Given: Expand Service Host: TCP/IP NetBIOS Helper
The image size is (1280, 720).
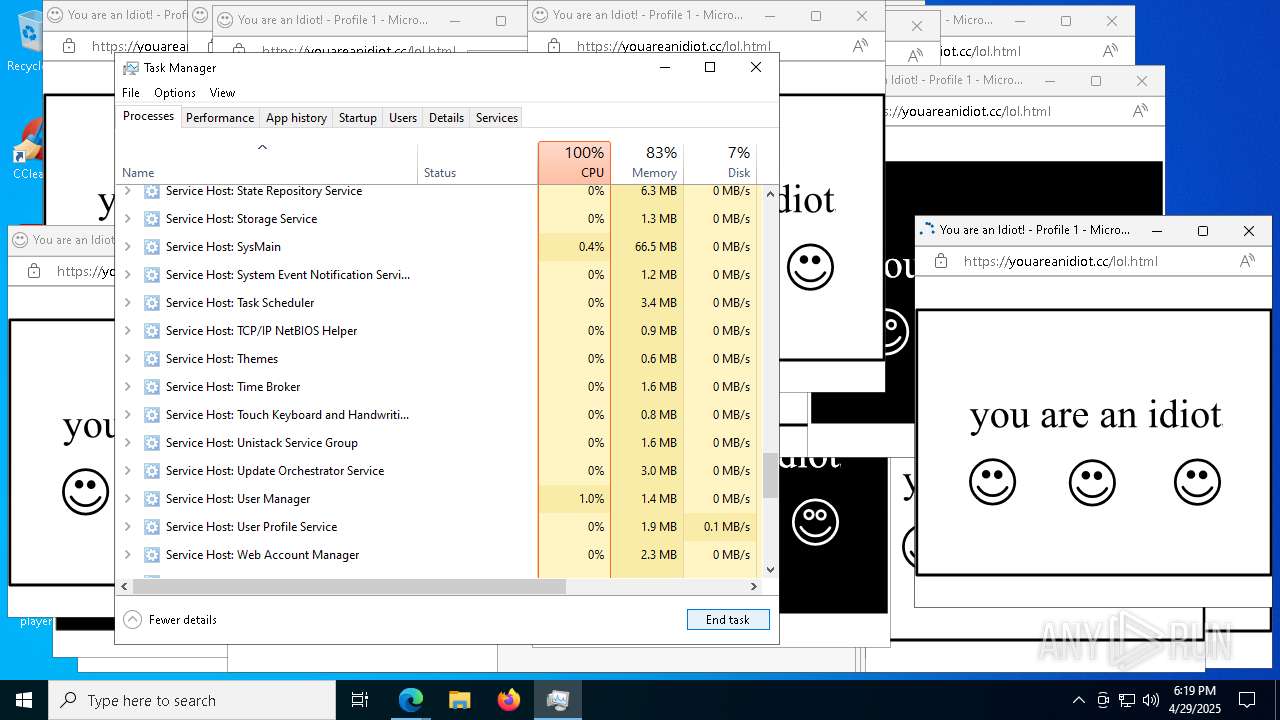Looking at the screenshot, I should pyautogui.click(x=127, y=331).
